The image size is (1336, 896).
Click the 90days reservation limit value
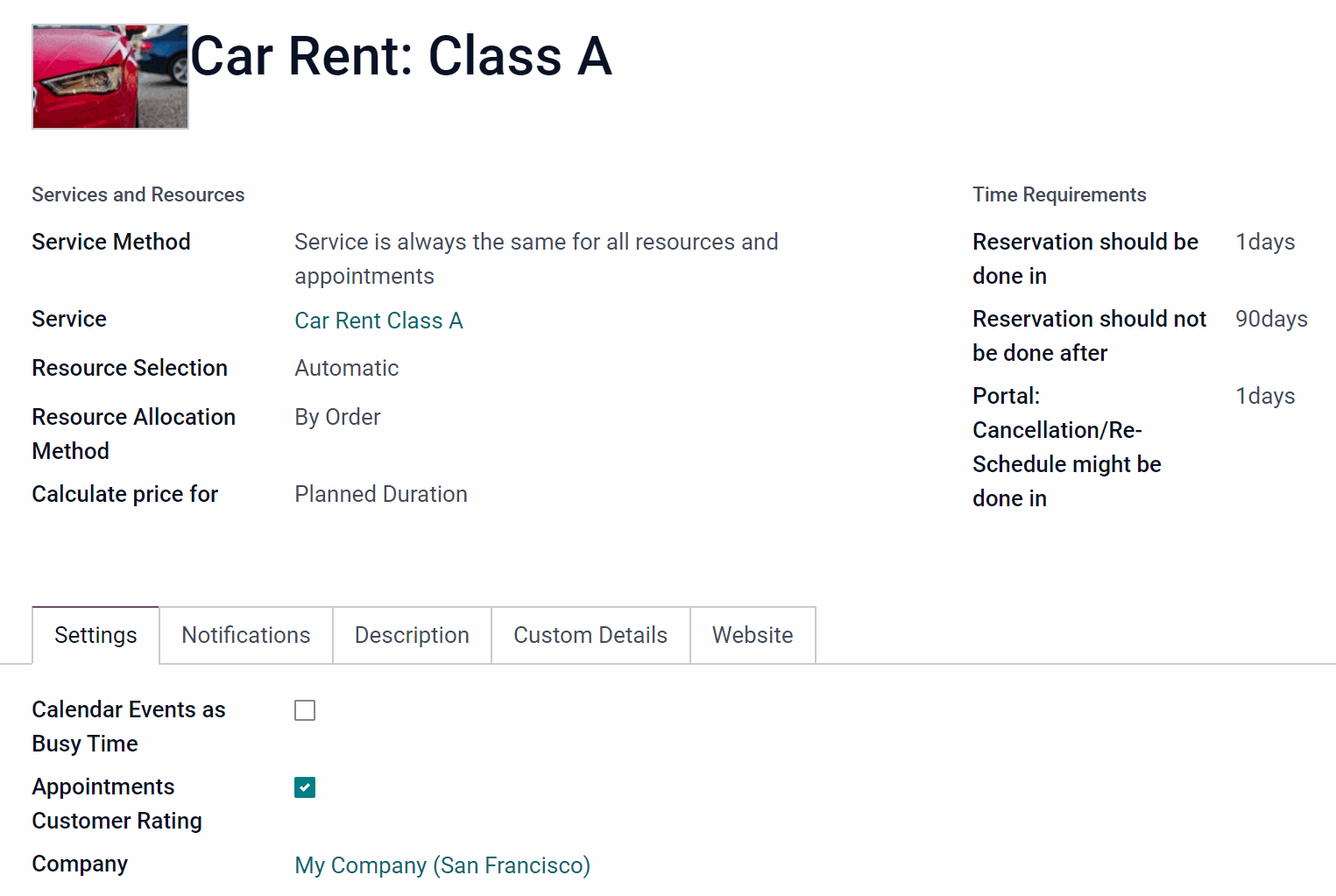(x=1271, y=319)
